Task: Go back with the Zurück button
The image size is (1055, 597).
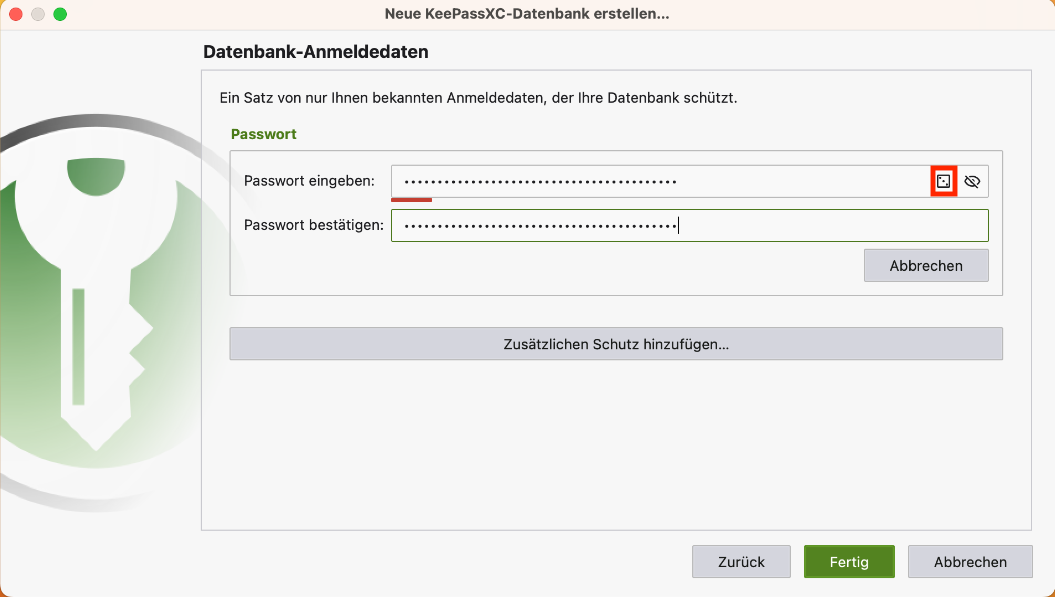Action: (741, 562)
